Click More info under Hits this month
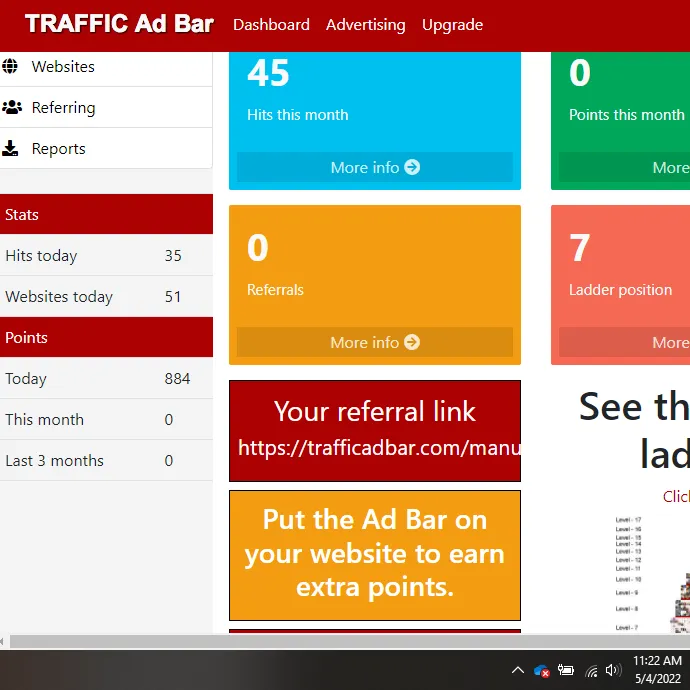 tap(374, 167)
